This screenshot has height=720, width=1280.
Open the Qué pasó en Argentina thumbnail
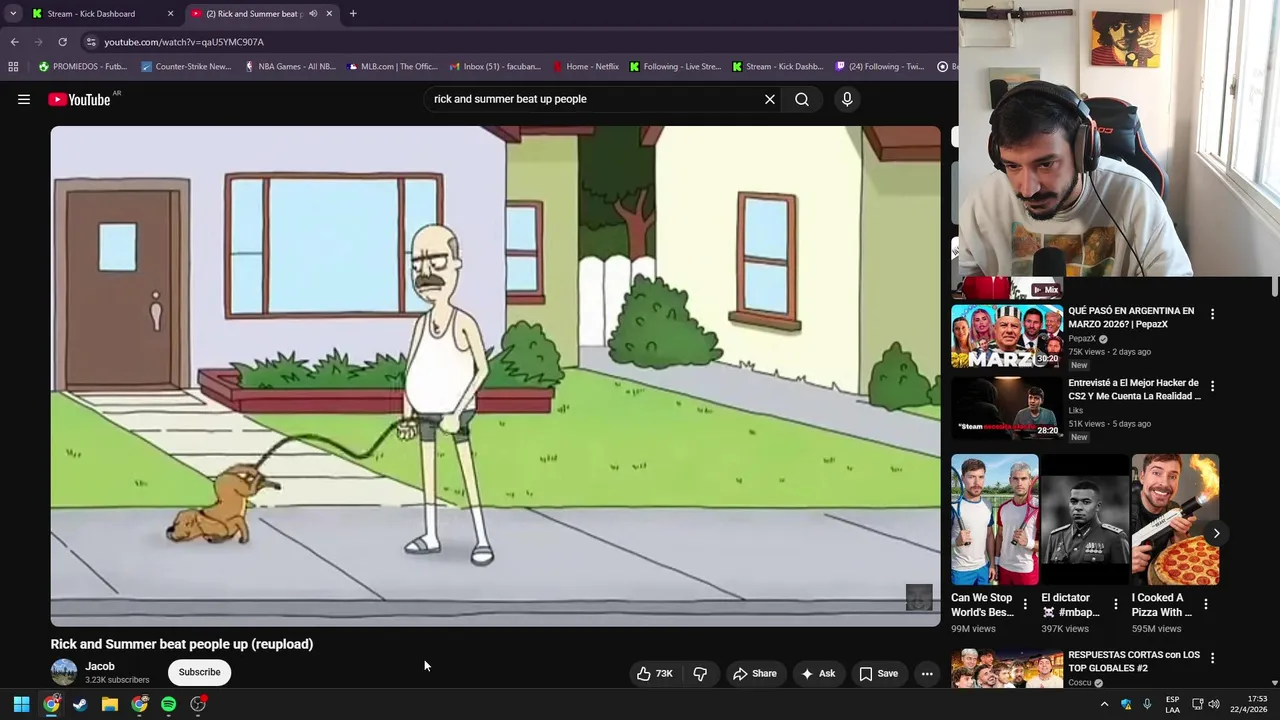click(x=1006, y=336)
